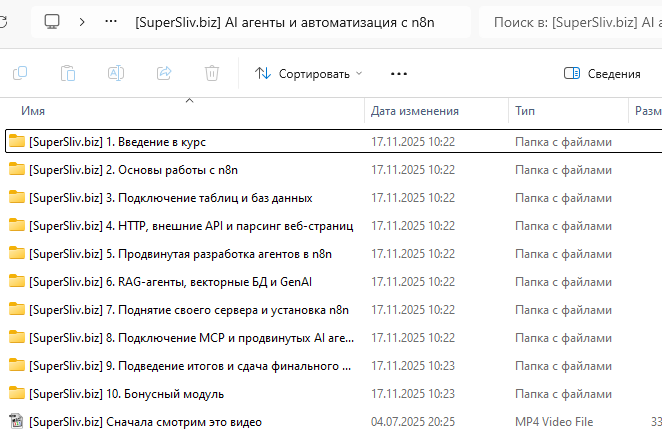The image size is (662, 444).
Task: Click date cell of "10. Бонусный модуль"
Action: coord(413,394)
